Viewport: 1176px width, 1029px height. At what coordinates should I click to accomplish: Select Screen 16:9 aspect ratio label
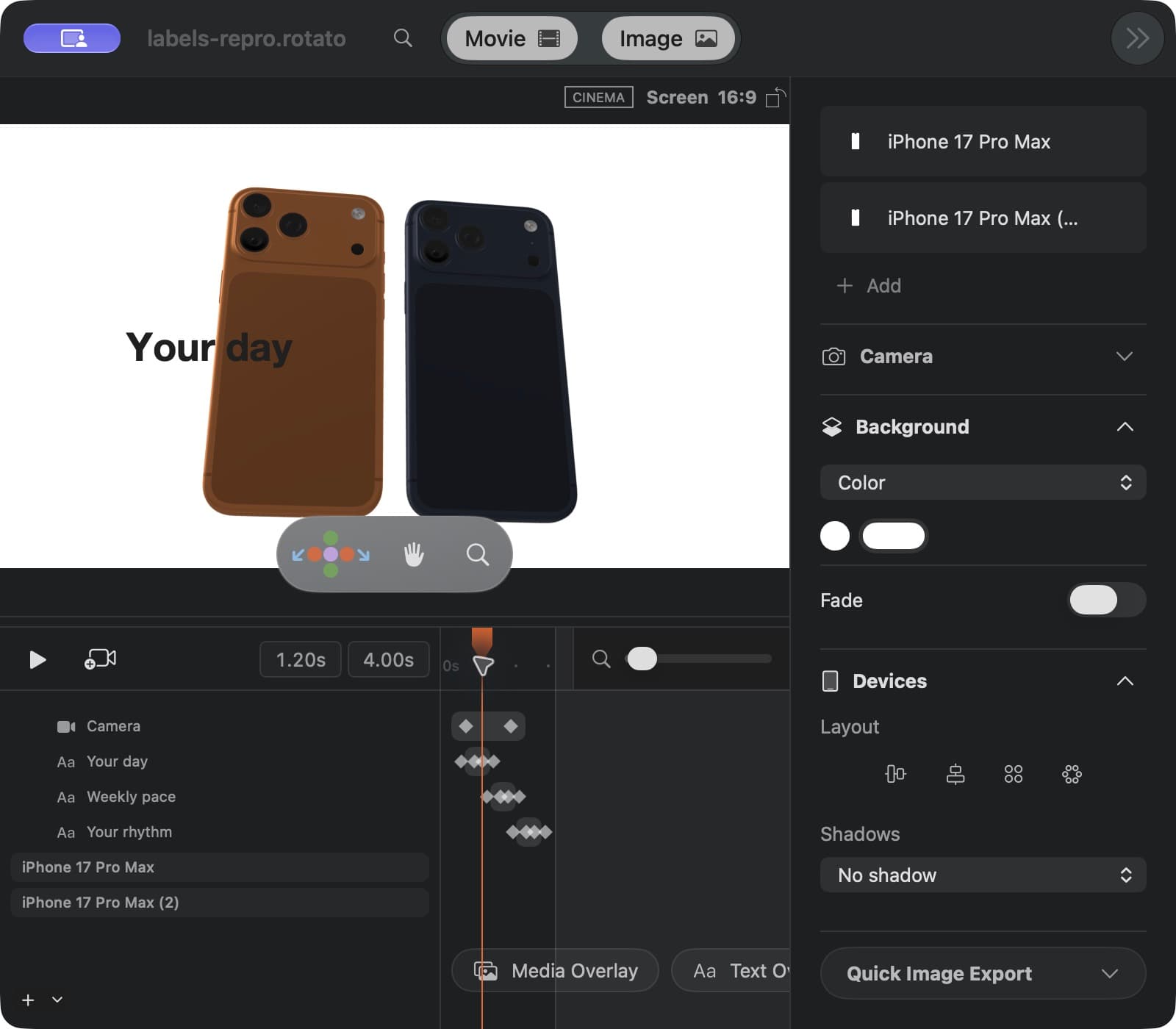701,98
